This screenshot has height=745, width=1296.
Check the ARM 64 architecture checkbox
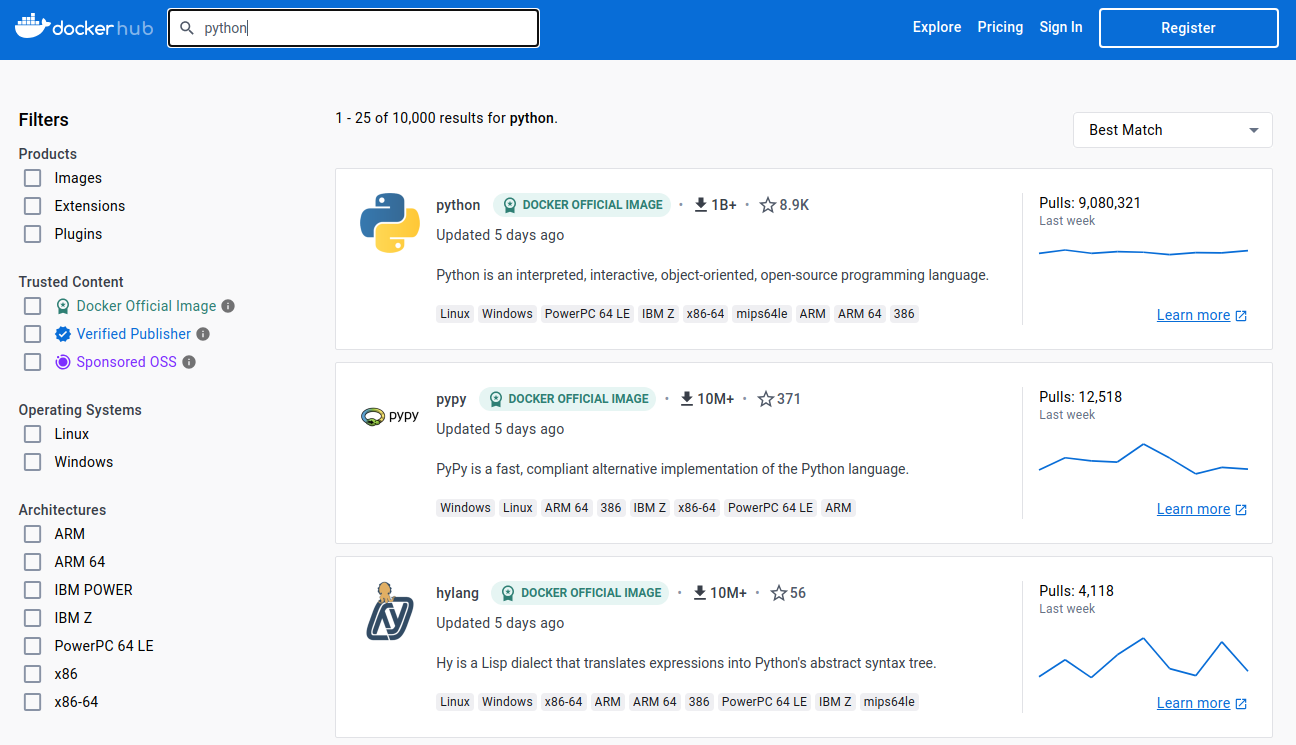coord(33,562)
